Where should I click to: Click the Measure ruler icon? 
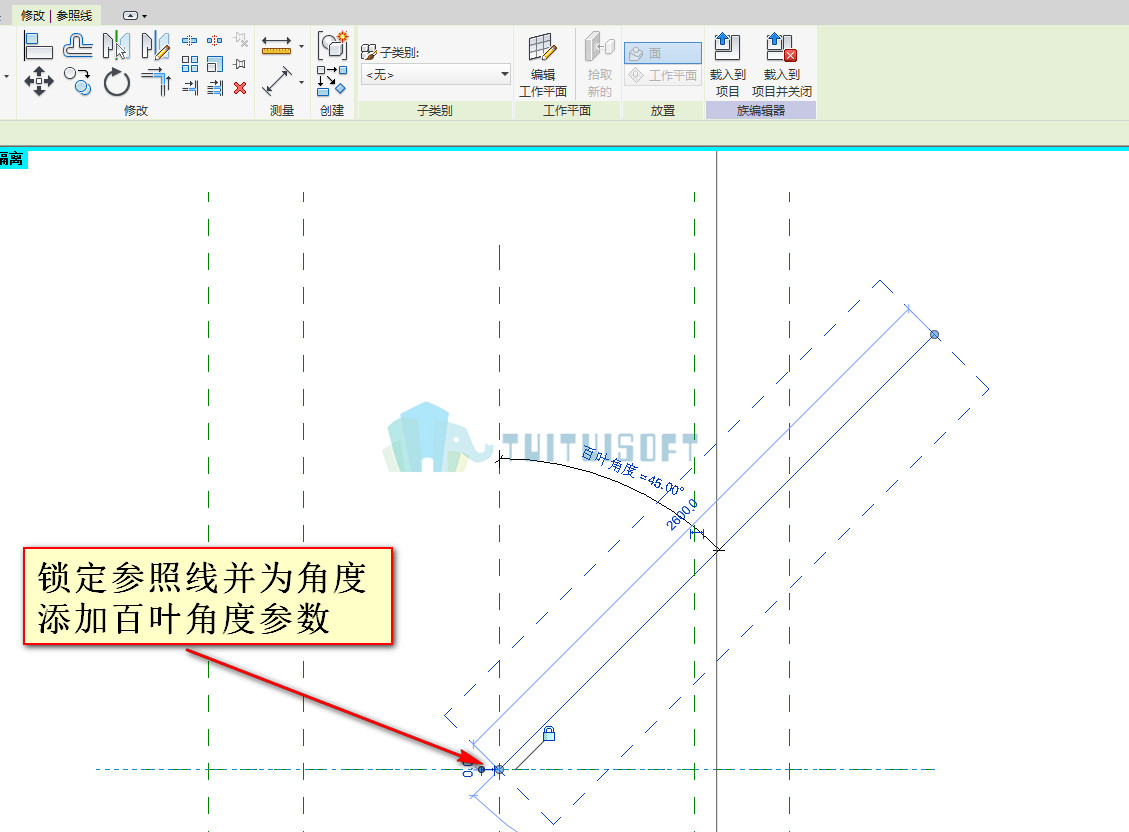point(276,45)
